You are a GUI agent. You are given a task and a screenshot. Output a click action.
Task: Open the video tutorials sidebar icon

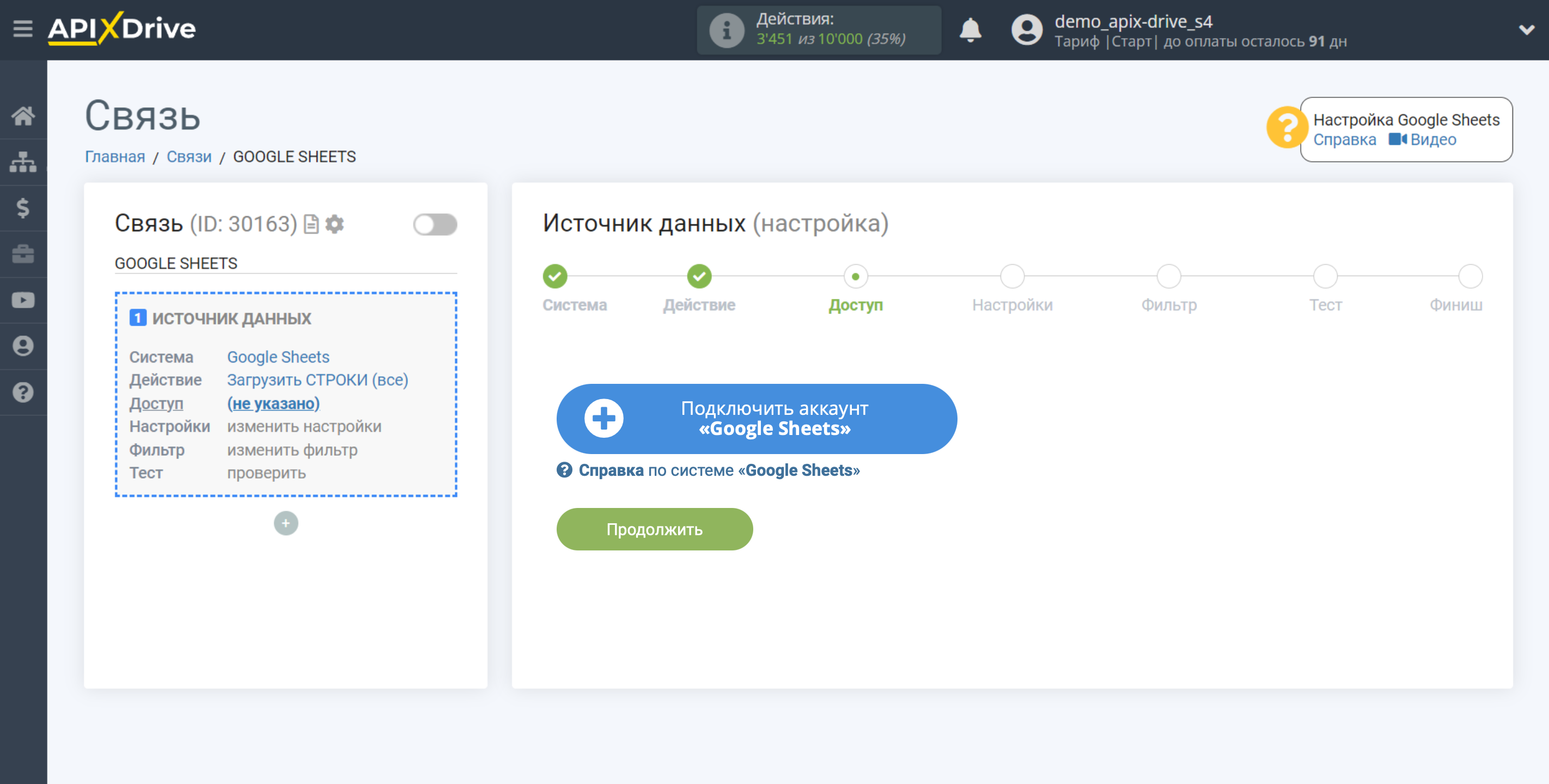pyautogui.click(x=23, y=300)
